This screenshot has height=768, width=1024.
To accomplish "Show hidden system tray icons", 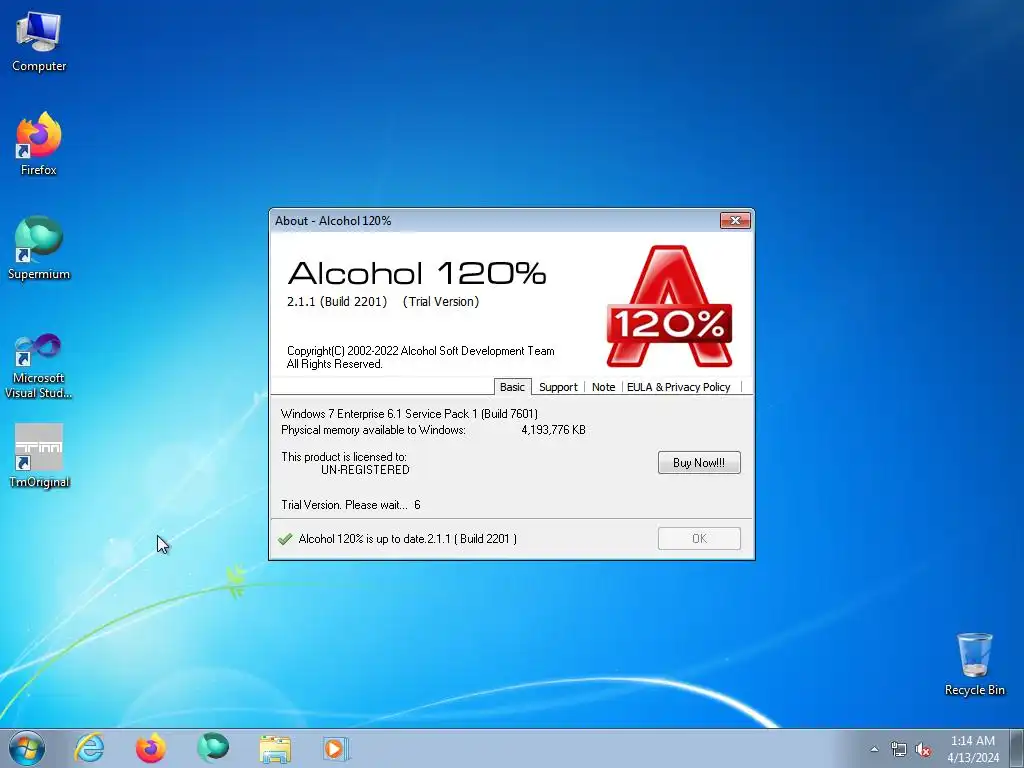I will coord(874,749).
